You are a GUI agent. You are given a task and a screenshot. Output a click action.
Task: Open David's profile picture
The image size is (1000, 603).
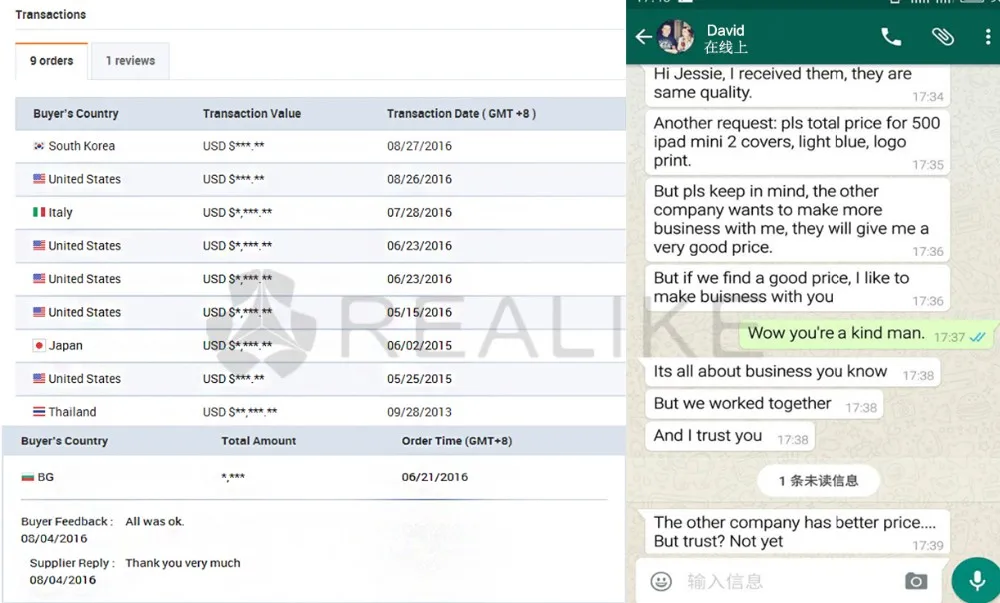tap(676, 37)
